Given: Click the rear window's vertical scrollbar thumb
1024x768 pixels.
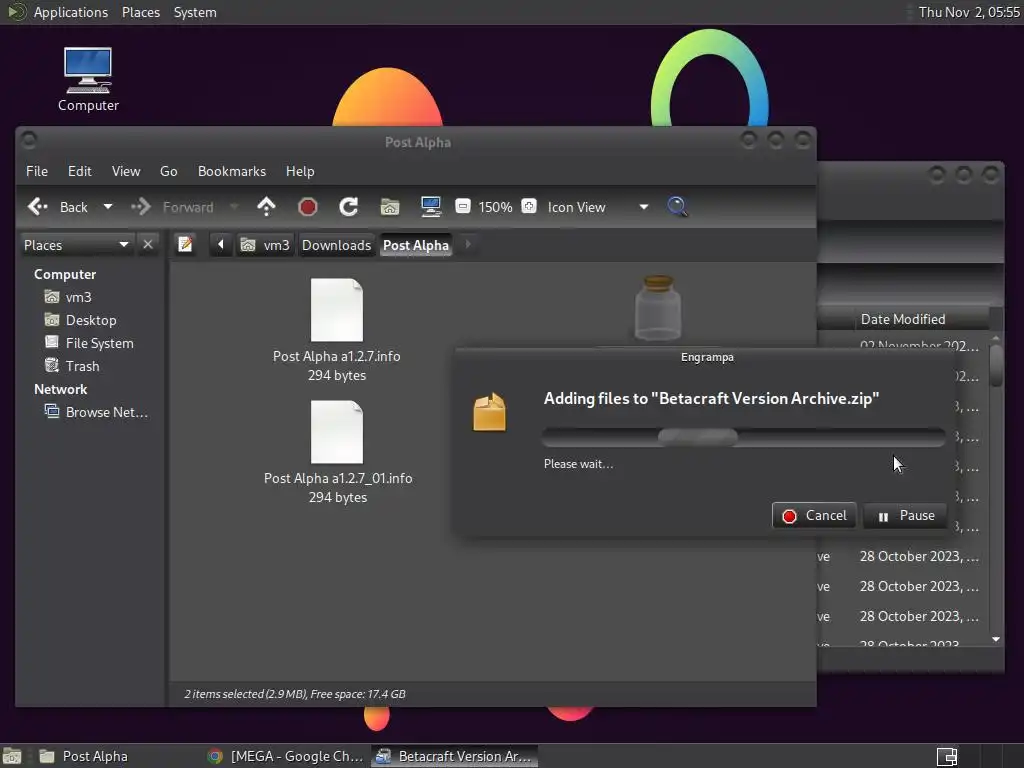Looking at the screenshot, I should pos(995,365).
